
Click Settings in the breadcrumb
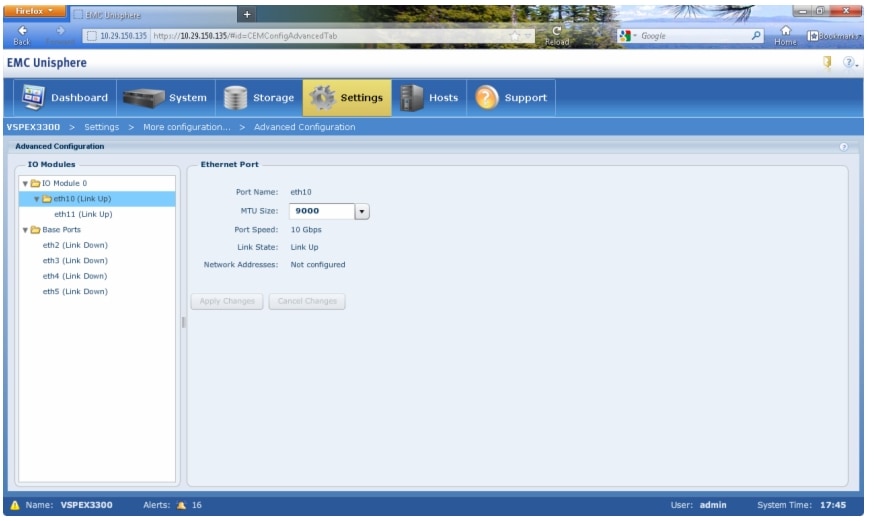click(x=102, y=128)
